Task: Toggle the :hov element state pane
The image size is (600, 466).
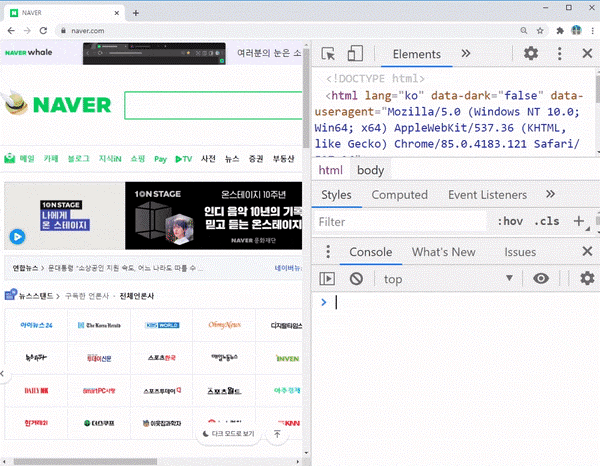Action: (x=510, y=221)
